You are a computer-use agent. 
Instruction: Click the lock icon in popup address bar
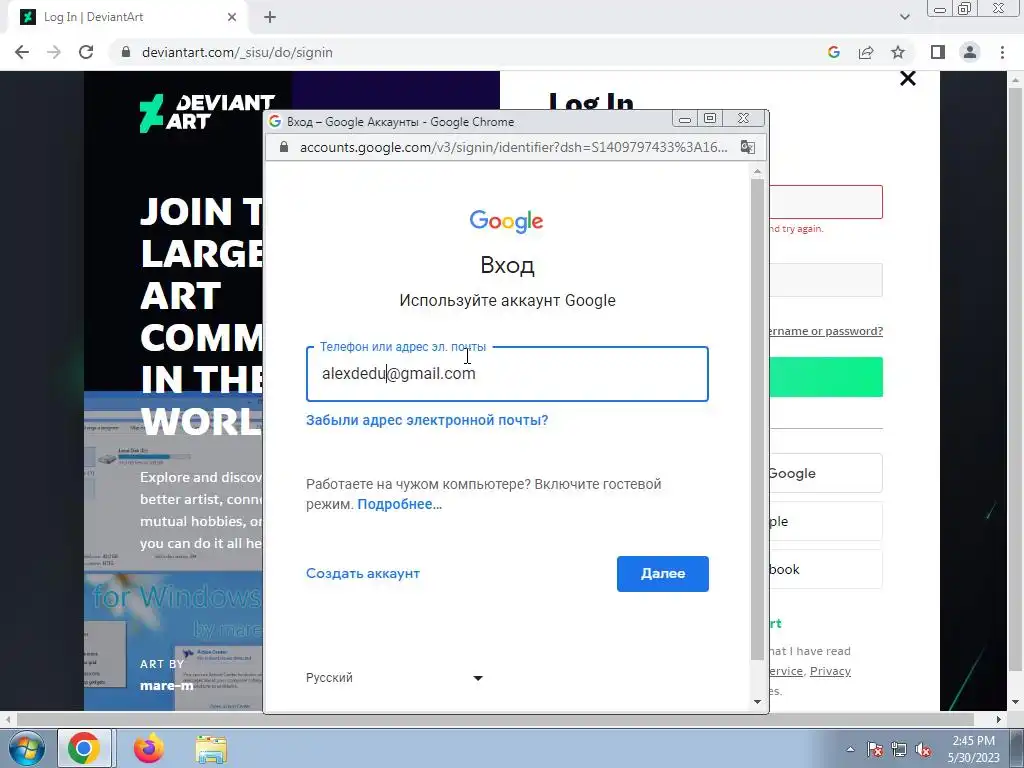pos(283,147)
